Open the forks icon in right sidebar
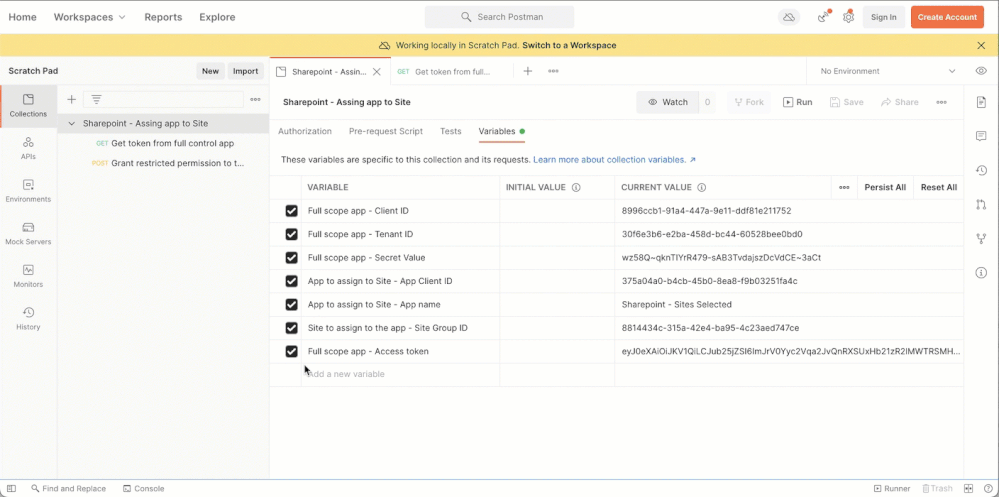The width and height of the screenshot is (999, 497). 981,238
